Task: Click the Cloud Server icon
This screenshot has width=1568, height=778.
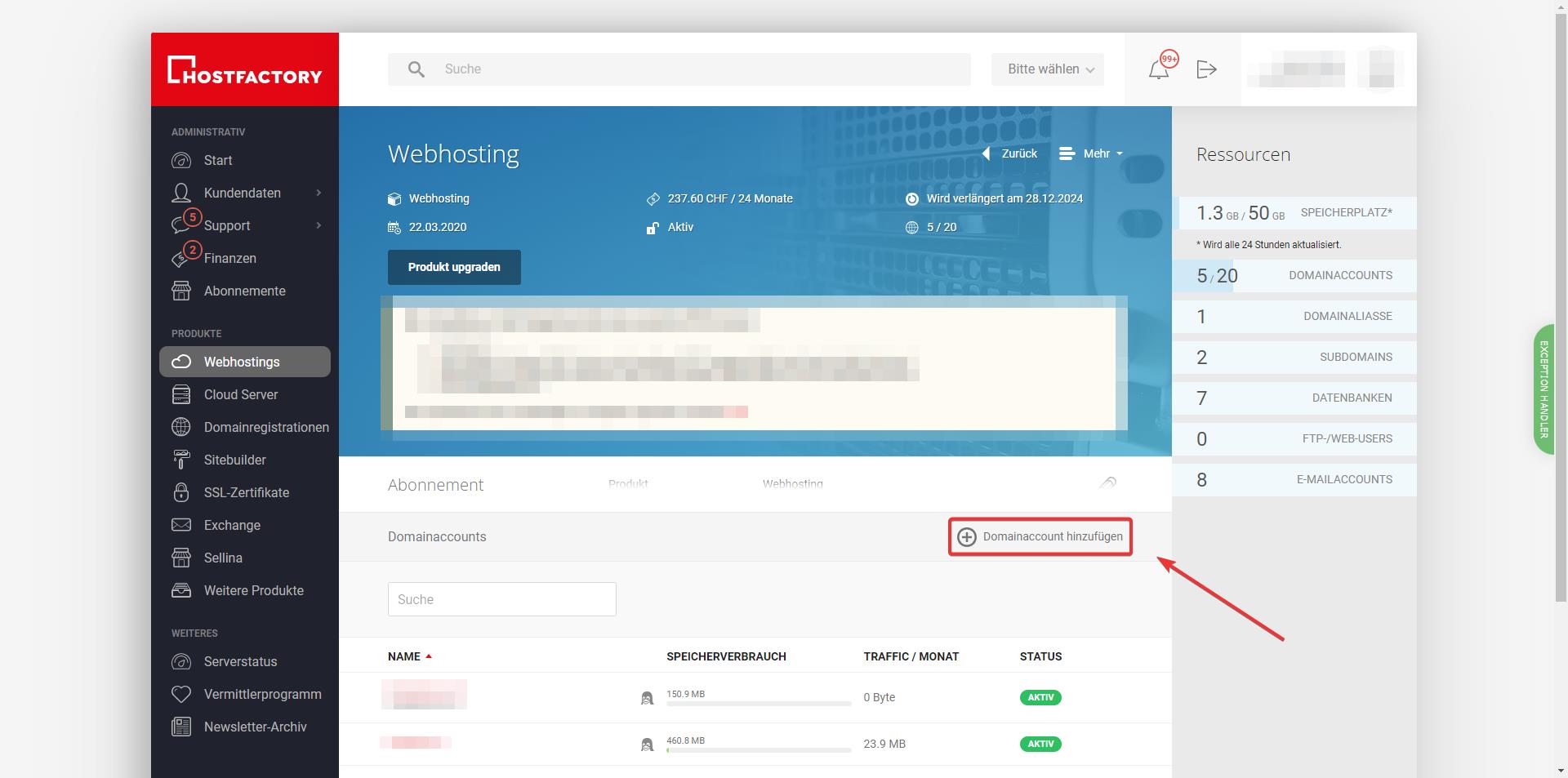Action: click(181, 394)
